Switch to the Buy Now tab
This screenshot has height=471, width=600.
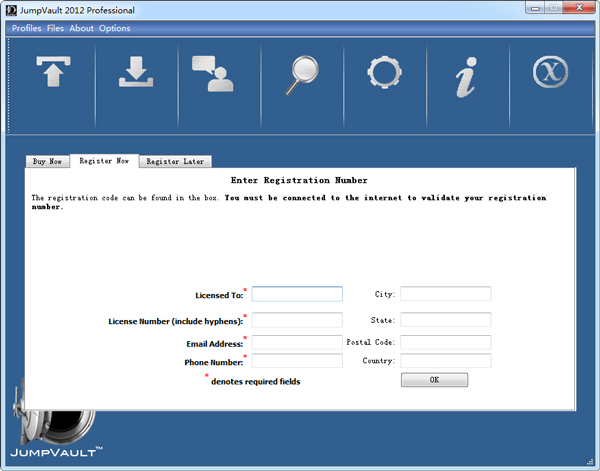click(47, 161)
